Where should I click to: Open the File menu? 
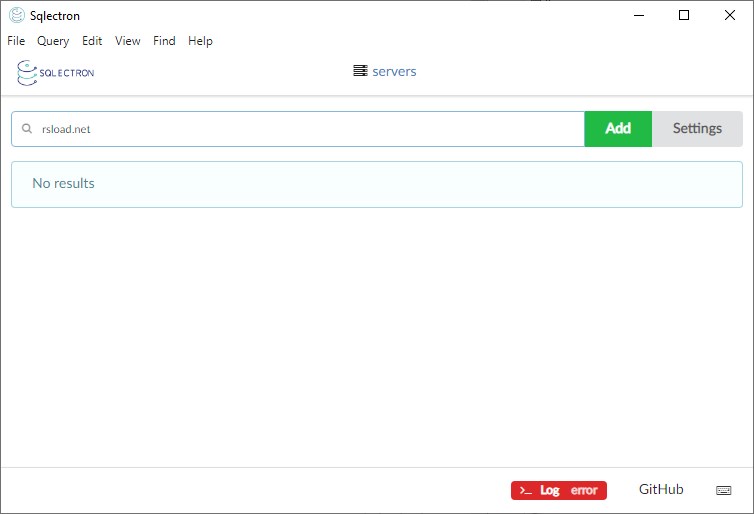pos(16,41)
